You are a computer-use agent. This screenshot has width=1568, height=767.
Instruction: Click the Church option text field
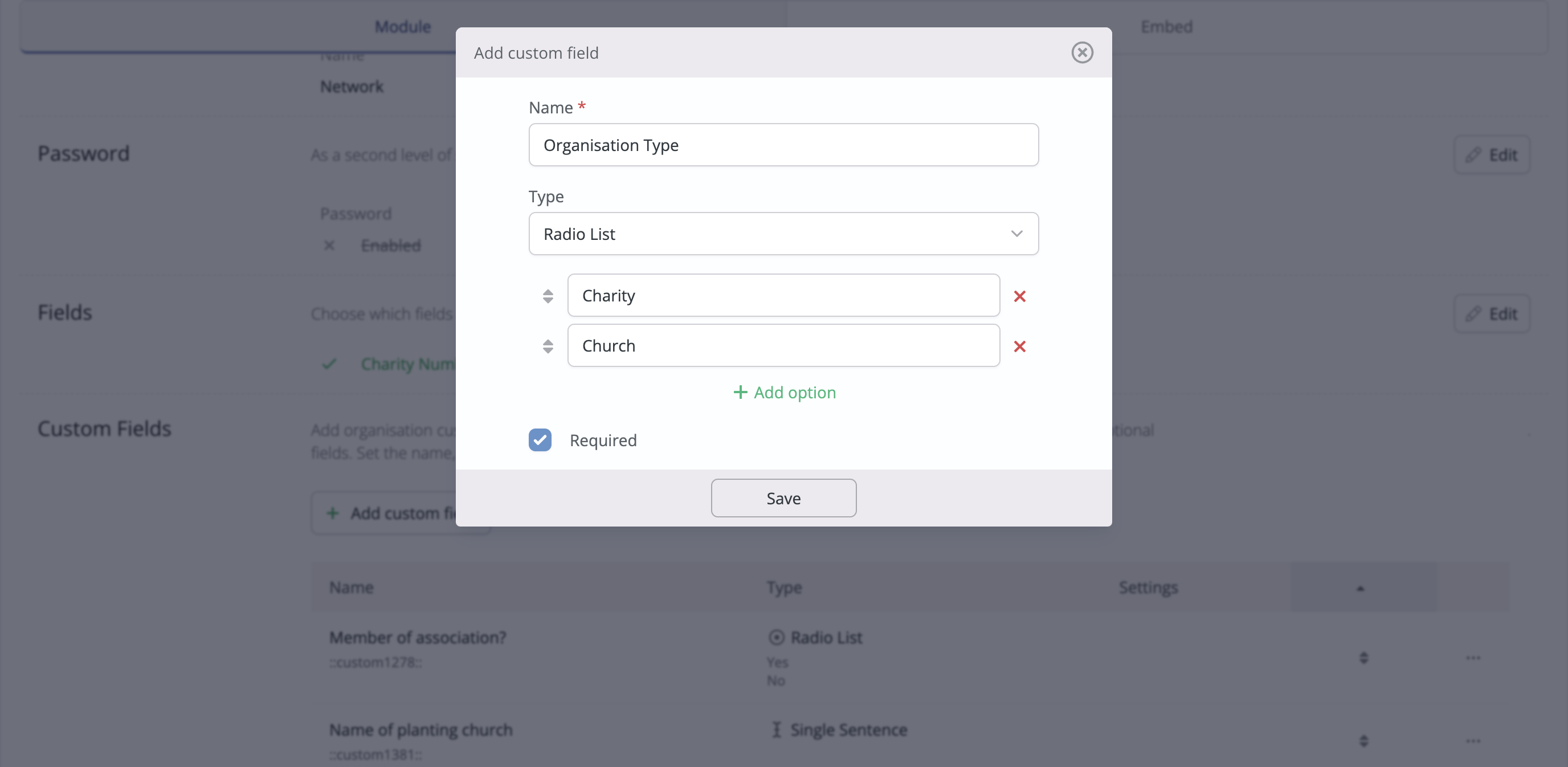(x=783, y=346)
